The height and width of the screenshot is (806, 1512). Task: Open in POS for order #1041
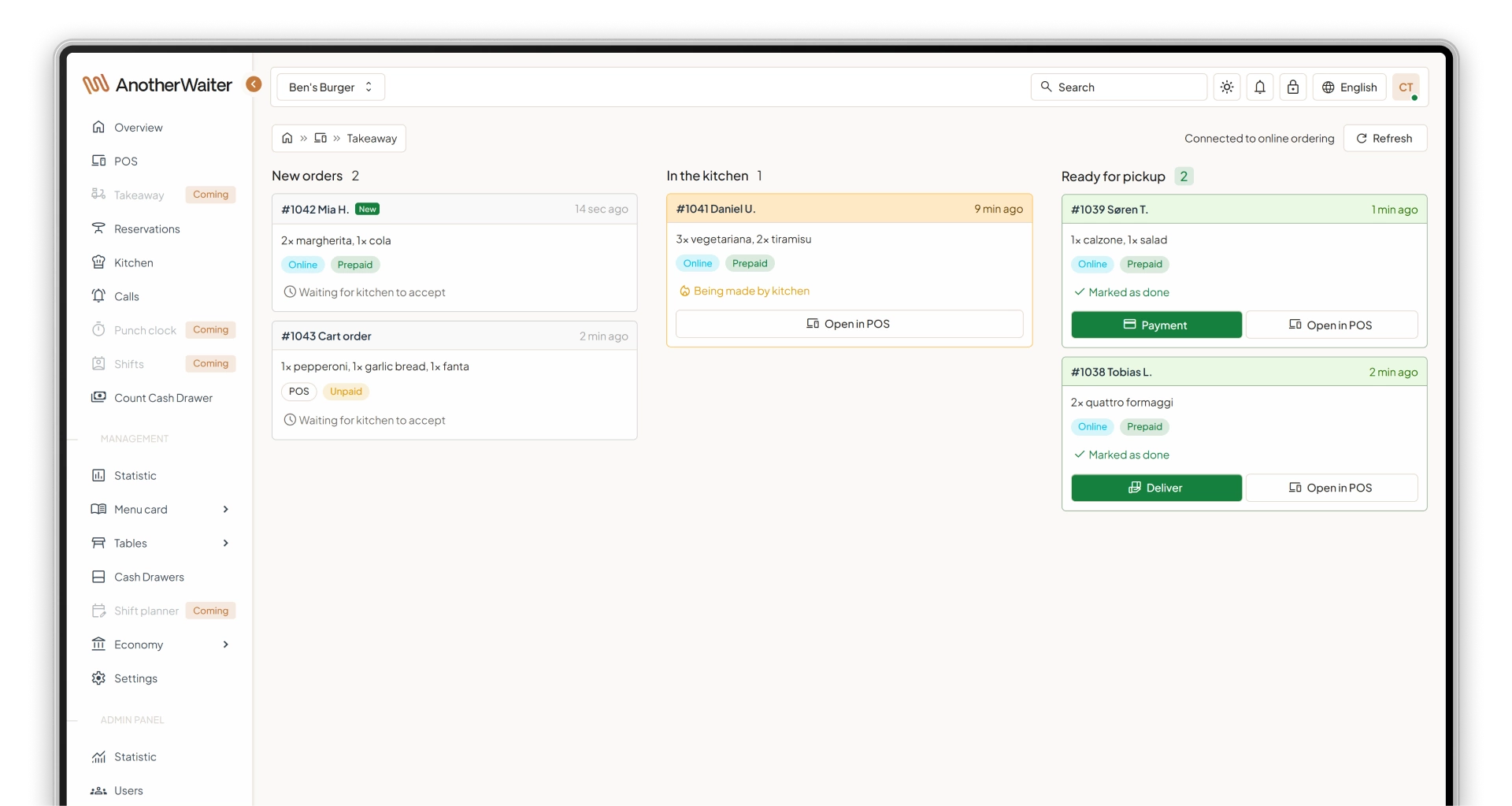point(849,325)
